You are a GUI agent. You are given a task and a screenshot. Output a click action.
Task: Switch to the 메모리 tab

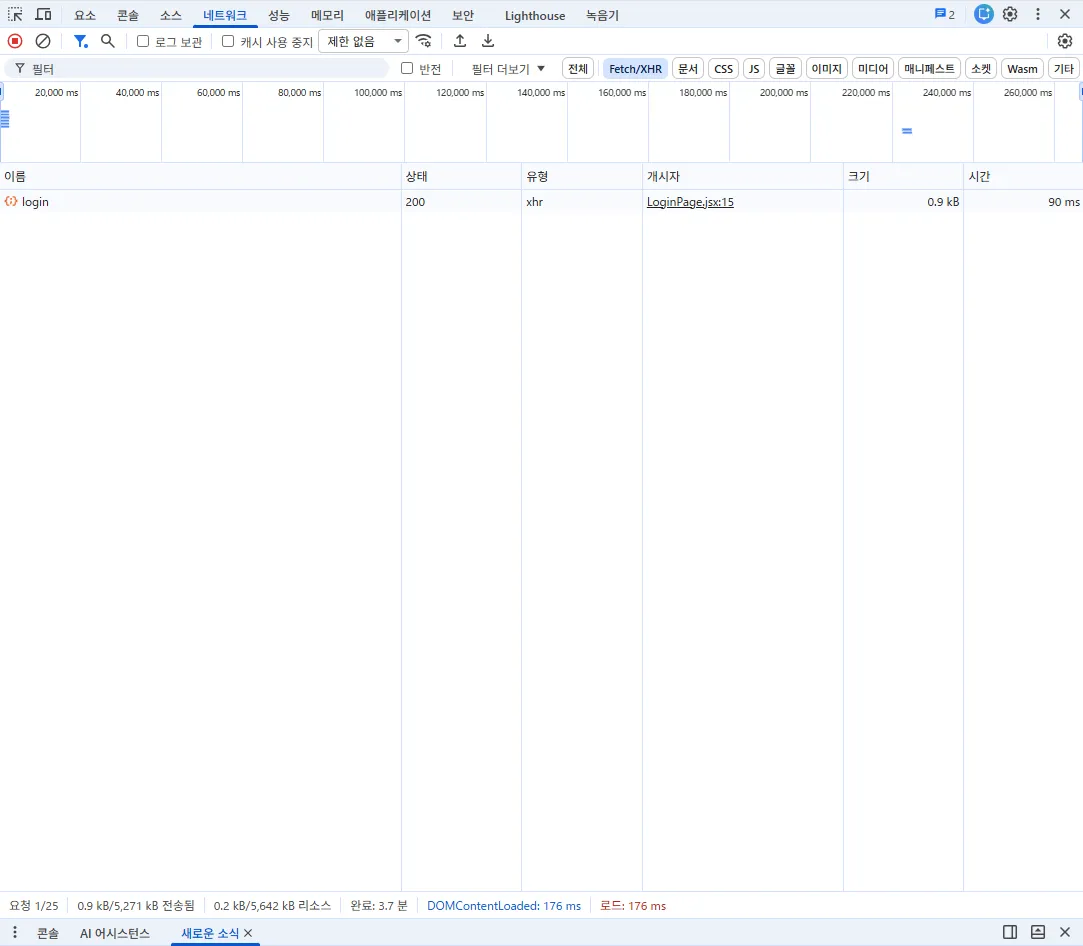coord(327,15)
